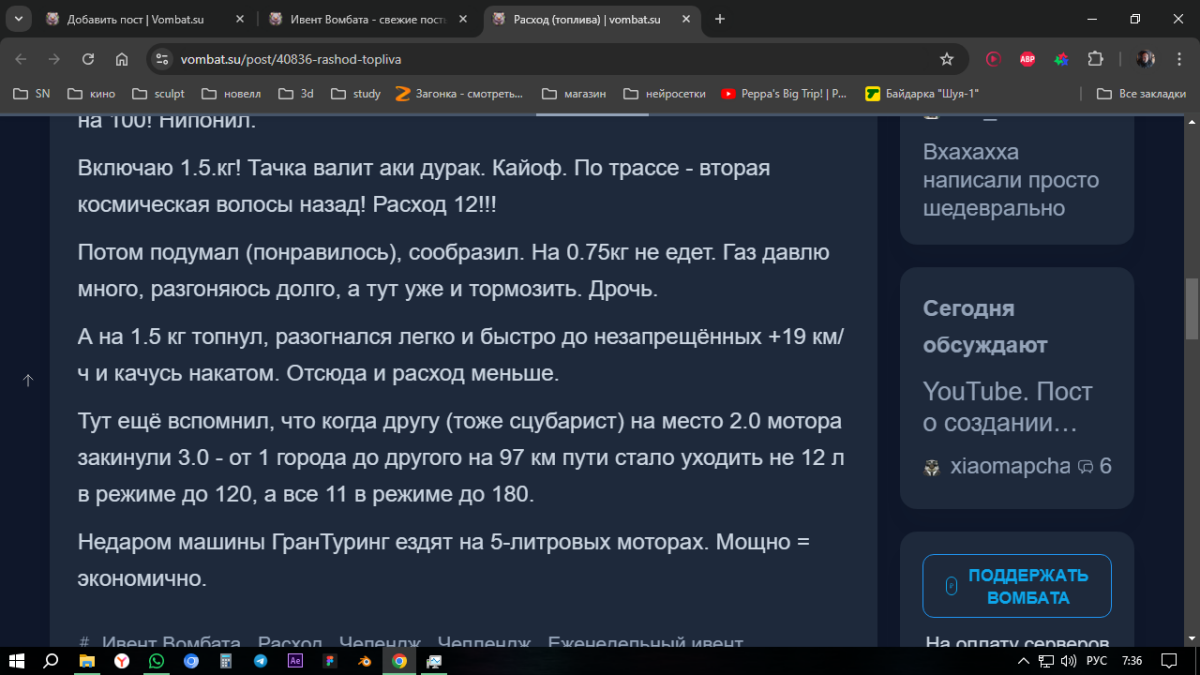Open network status in system tray

[1046, 661]
